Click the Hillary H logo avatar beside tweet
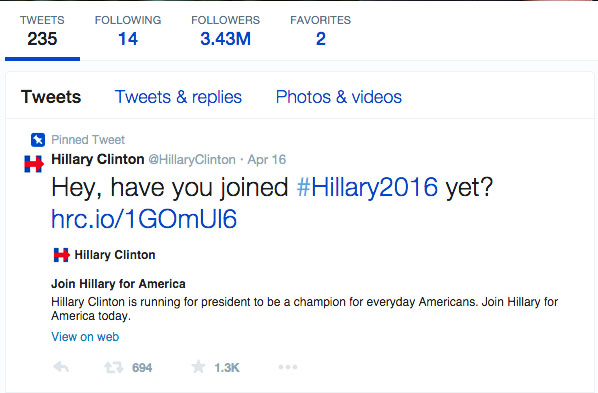 coord(34,164)
